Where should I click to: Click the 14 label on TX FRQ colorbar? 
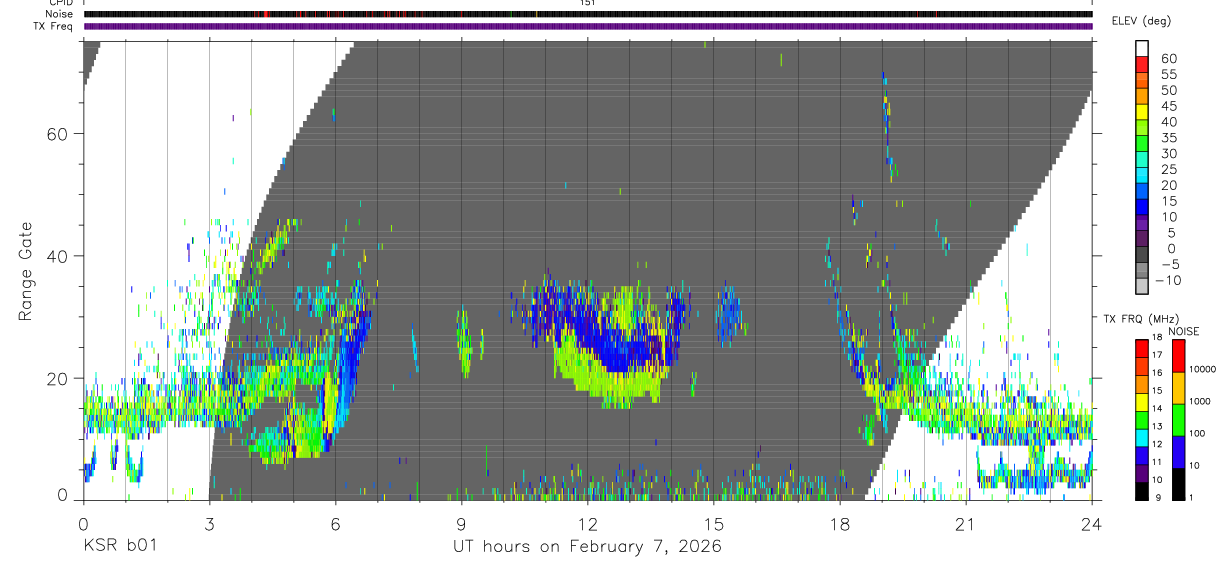[1156, 408]
